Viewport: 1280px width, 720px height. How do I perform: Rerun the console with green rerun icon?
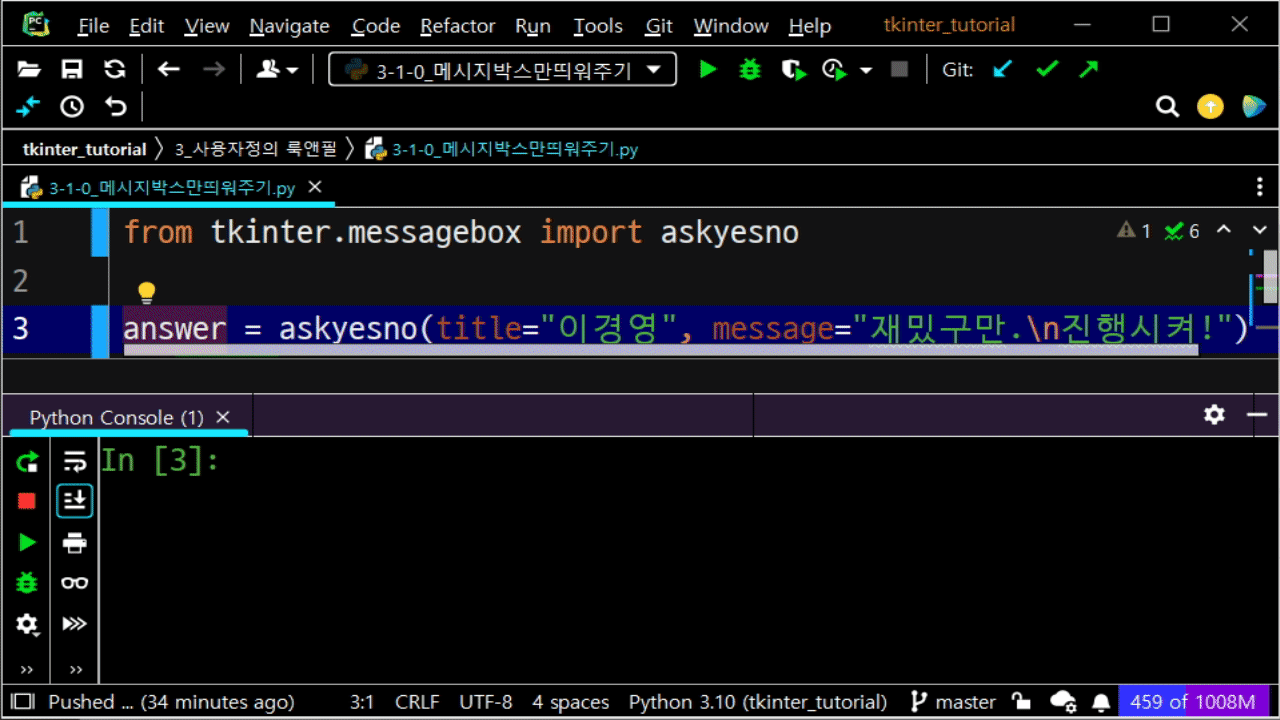(x=27, y=461)
